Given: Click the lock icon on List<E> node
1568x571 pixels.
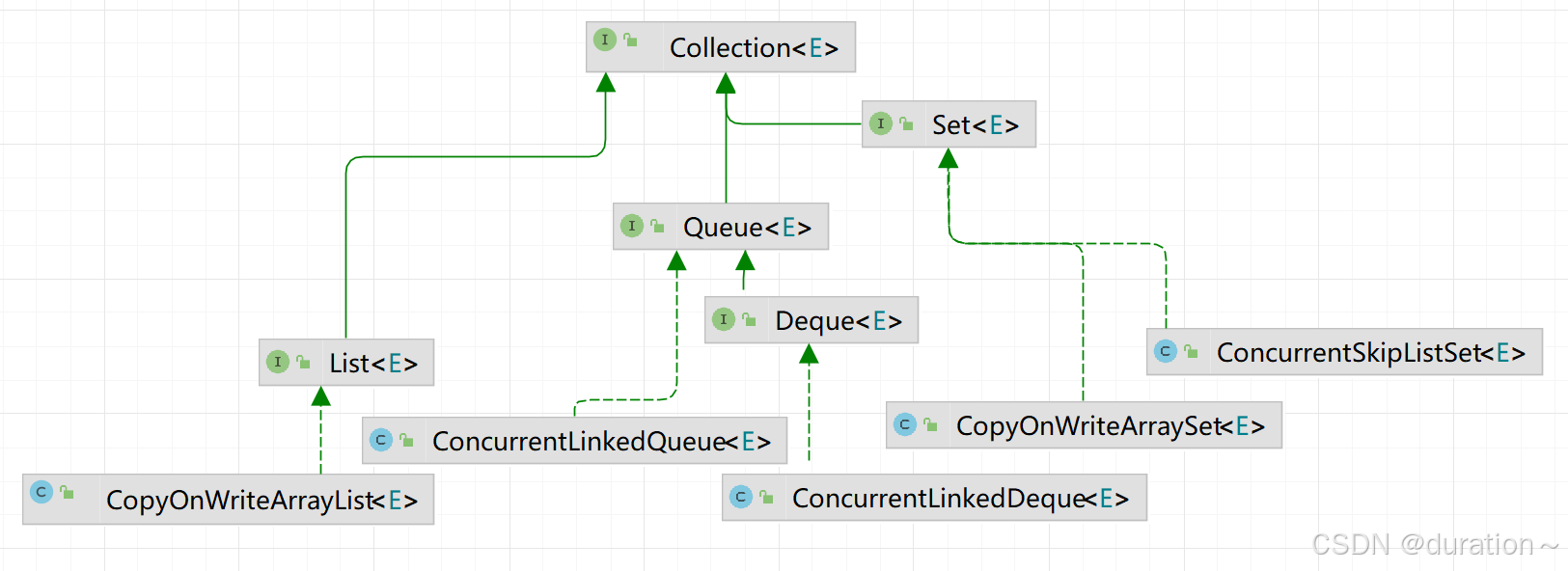Looking at the screenshot, I should 303,362.
